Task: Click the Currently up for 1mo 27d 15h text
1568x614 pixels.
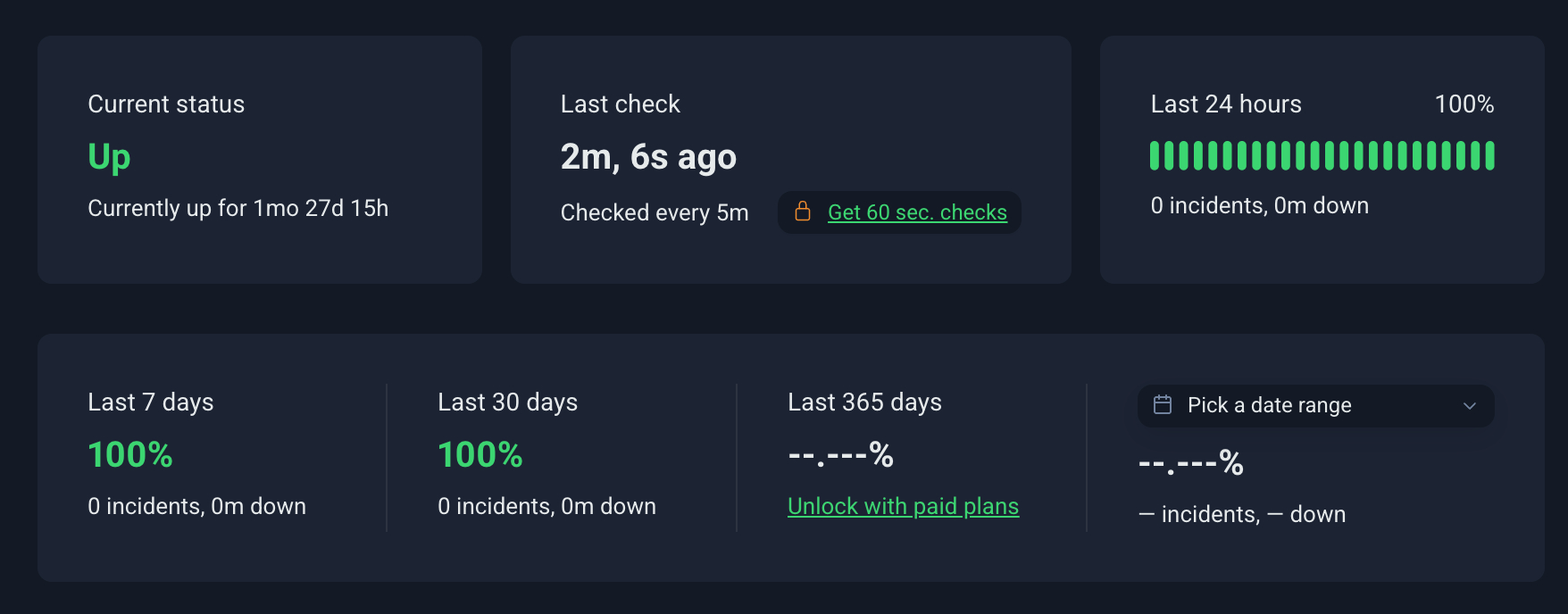Action: [238, 207]
